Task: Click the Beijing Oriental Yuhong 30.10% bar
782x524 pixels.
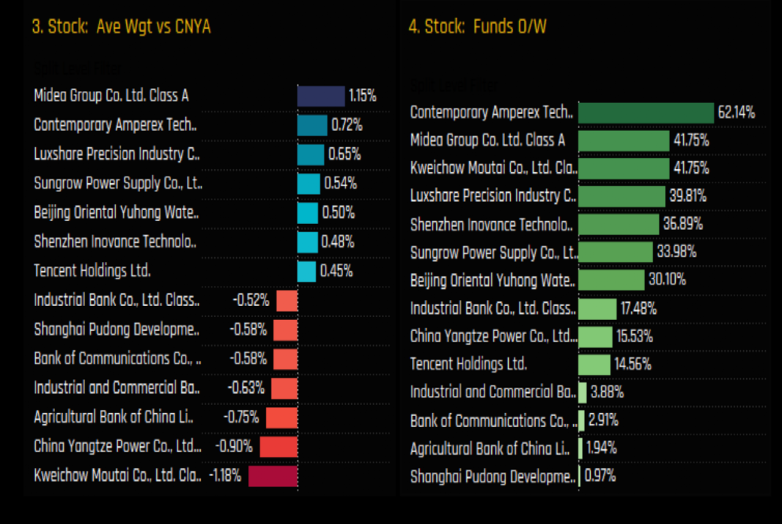Action: [611, 281]
